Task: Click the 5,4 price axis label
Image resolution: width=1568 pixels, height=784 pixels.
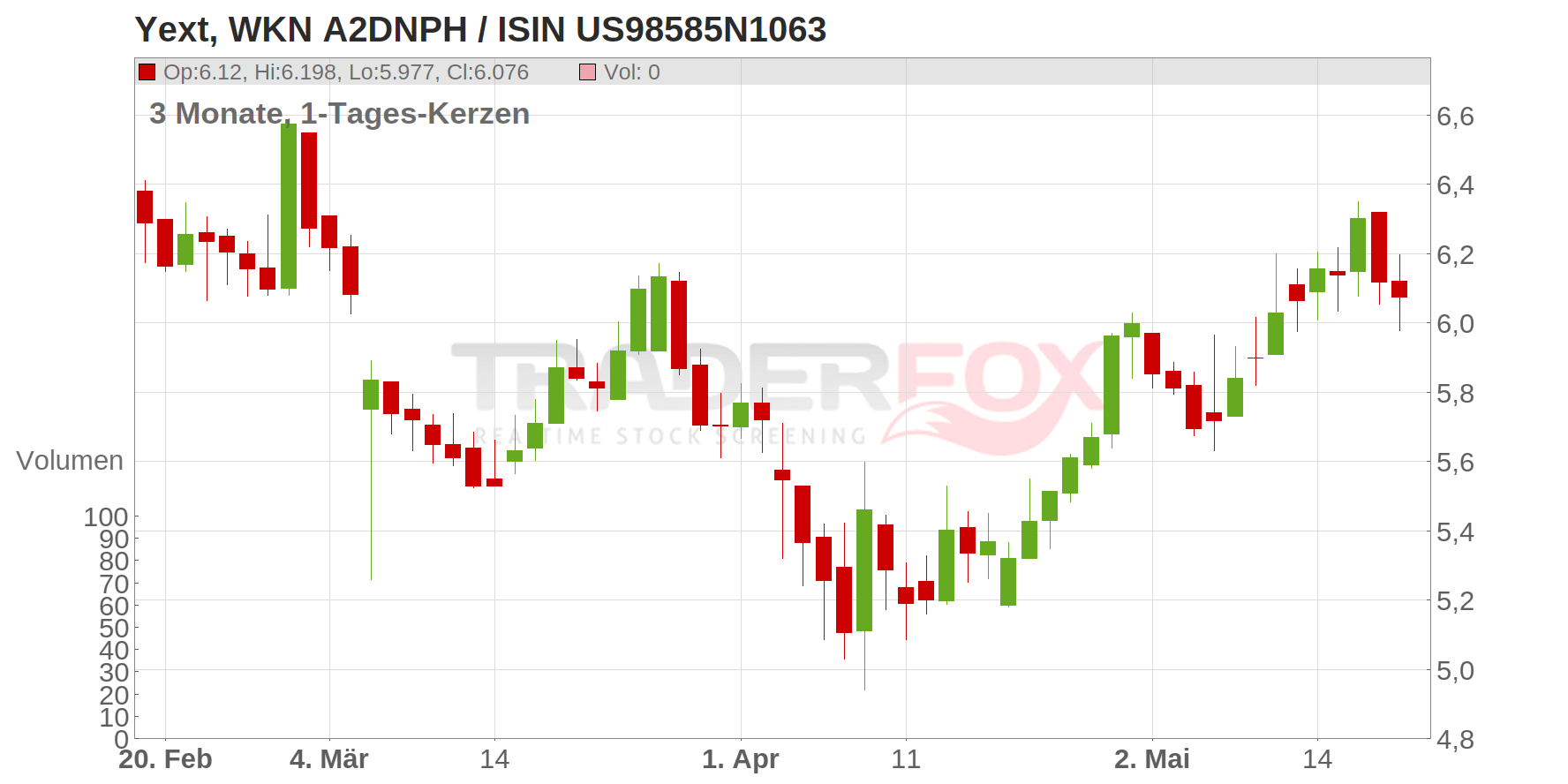Action: pyautogui.click(x=1455, y=532)
